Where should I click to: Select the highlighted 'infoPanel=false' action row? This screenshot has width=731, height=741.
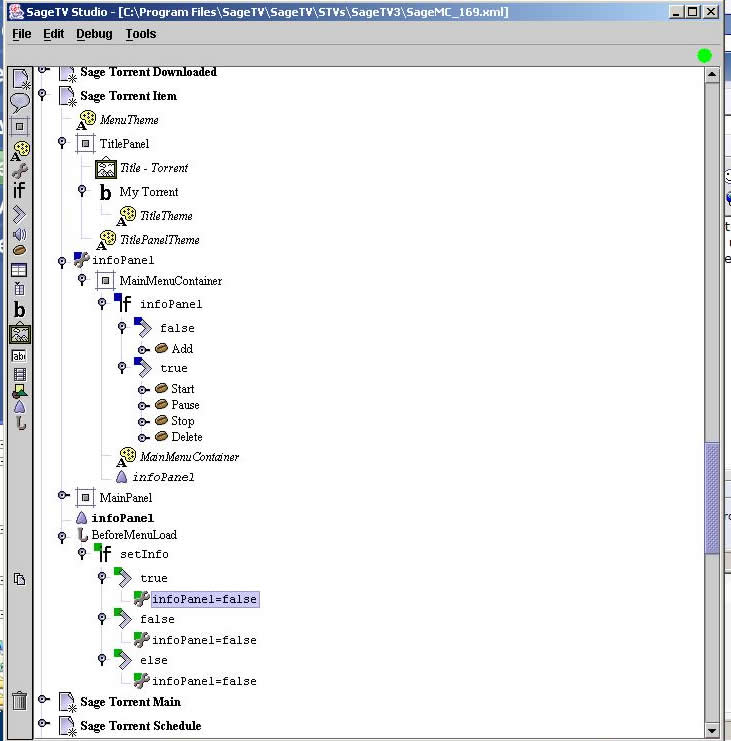pyautogui.click(x=205, y=599)
